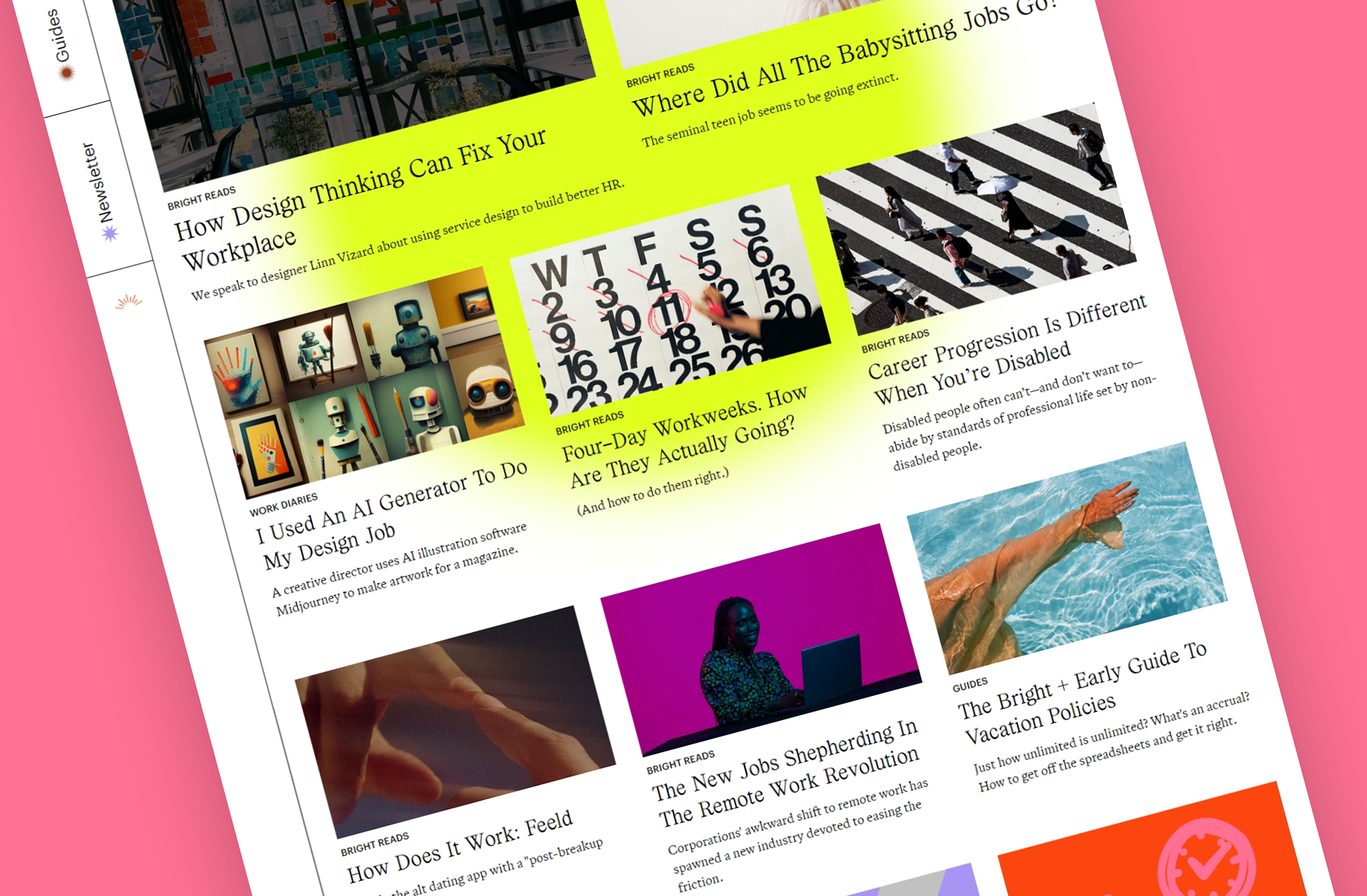This screenshot has width=1367, height=896.
Task: Open the Newsletter sidebar tab
Action: pyautogui.click(x=99, y=188)
